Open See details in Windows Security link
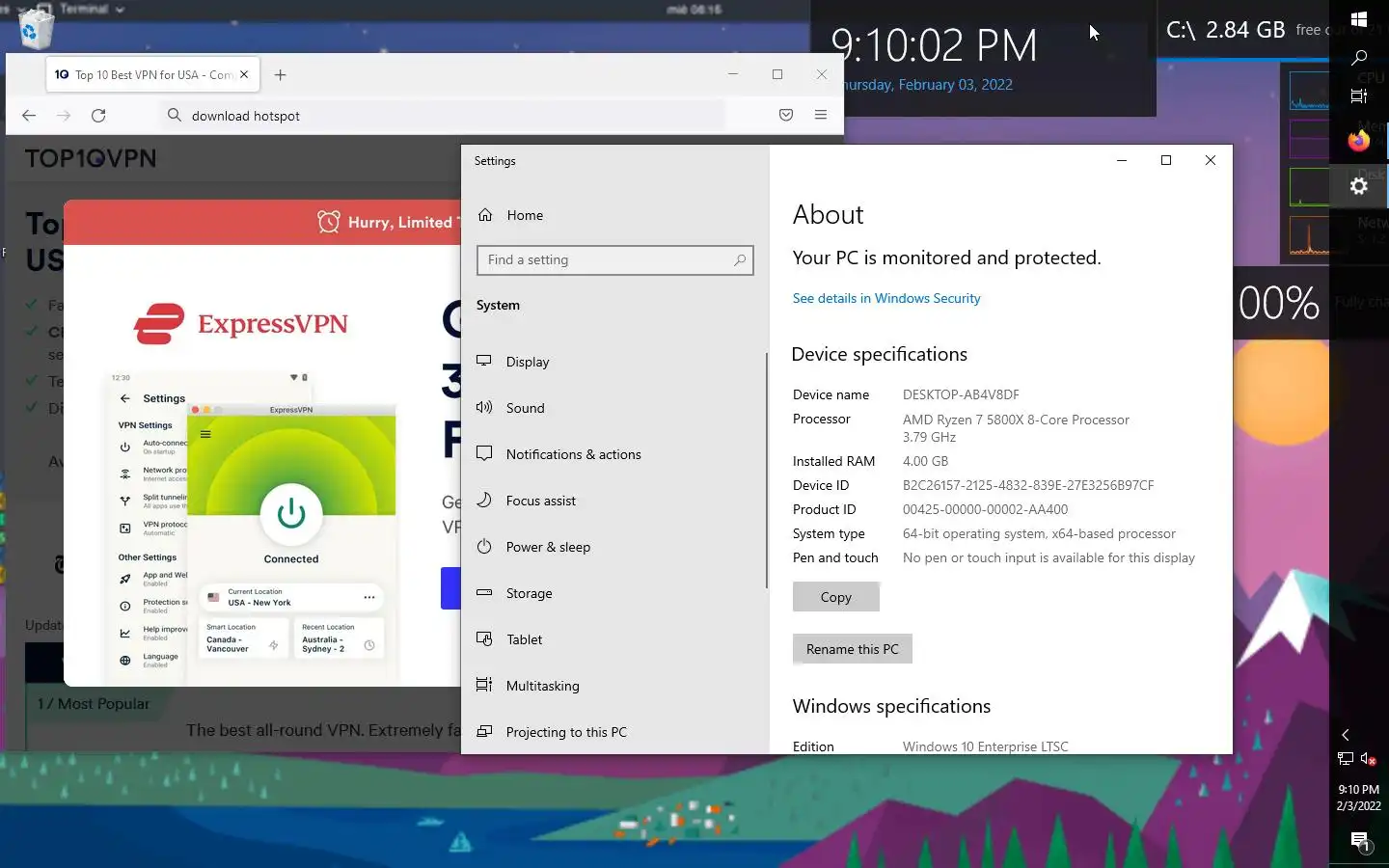 click(x=886, y=298)
